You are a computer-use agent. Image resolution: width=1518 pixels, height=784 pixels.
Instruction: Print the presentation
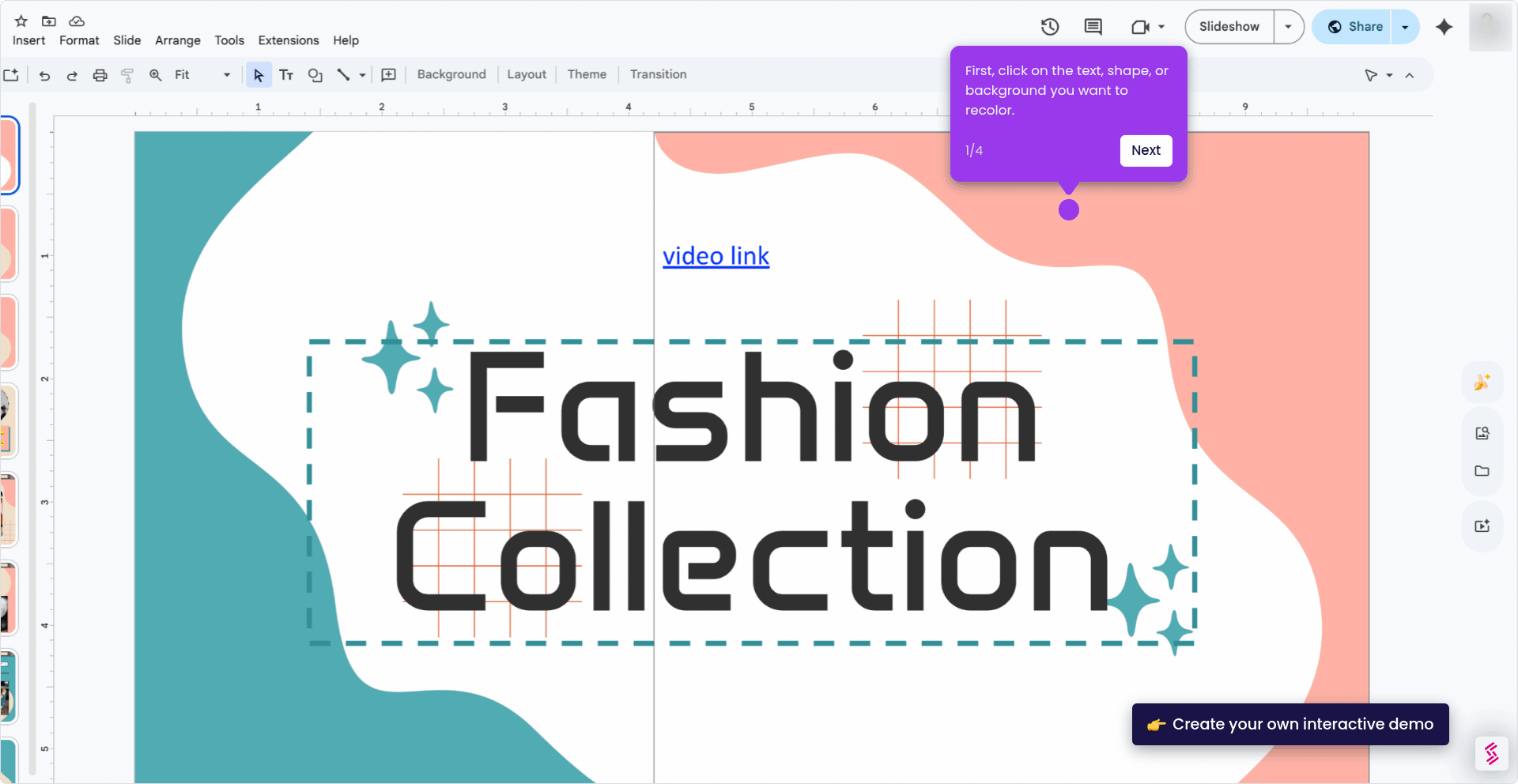click(x=100, y=75)
